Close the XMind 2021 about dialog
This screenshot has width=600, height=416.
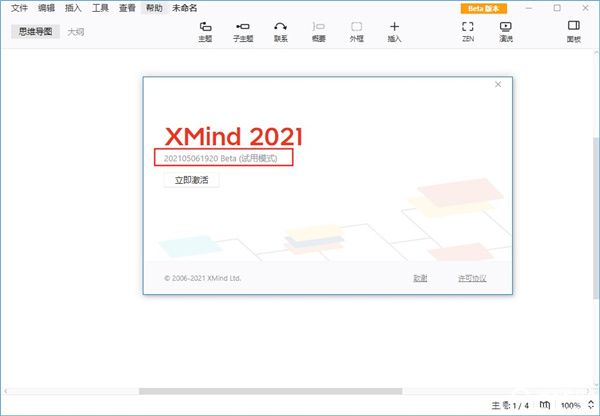[x=498, y=86]
